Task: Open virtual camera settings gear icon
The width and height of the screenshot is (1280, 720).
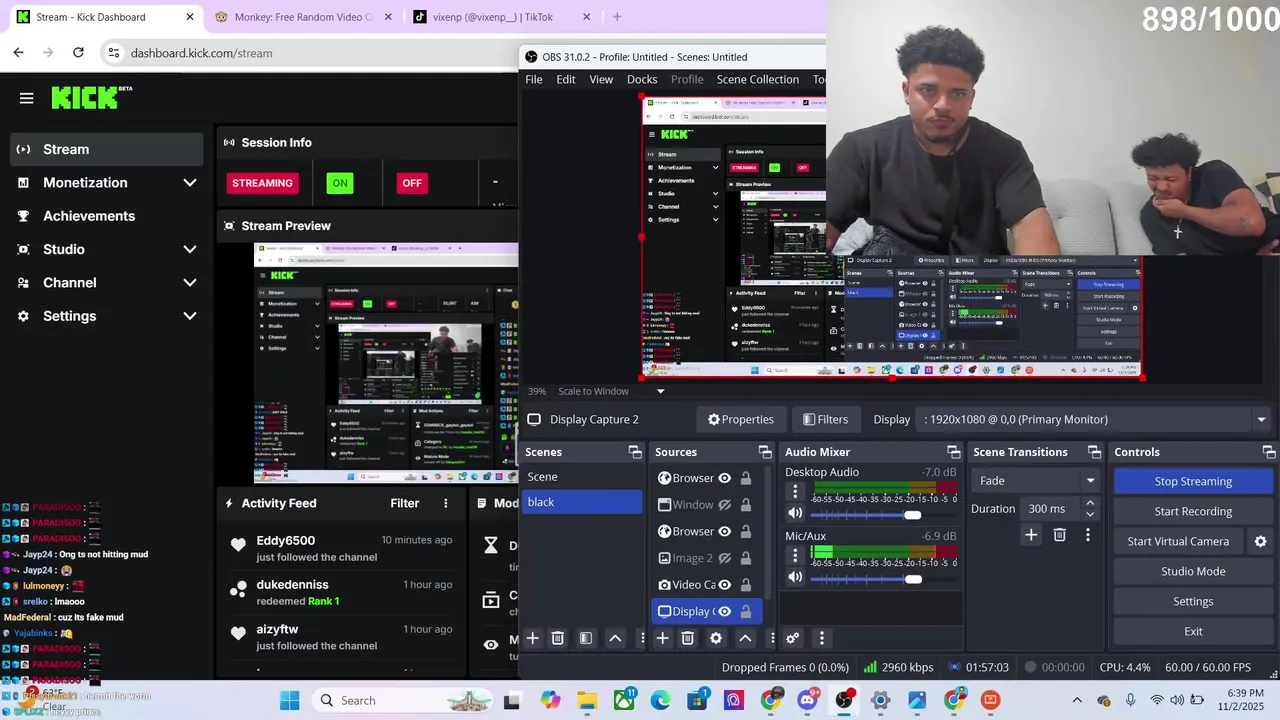Action: click(x=1260, y=541)
